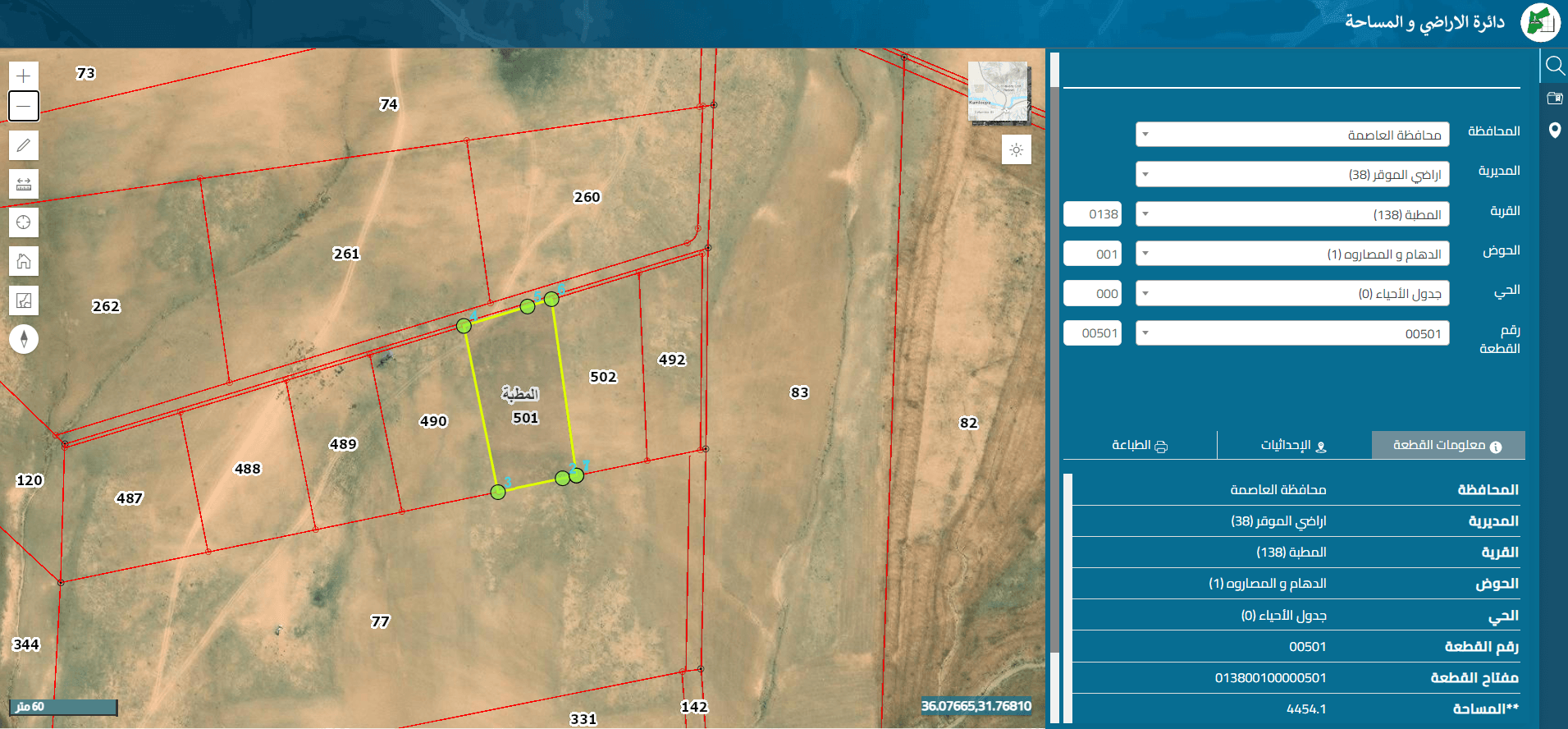Screen dimensions: 1568x729
Task: Expand the المحافظة governorate dropdown
Action: 1292,135
